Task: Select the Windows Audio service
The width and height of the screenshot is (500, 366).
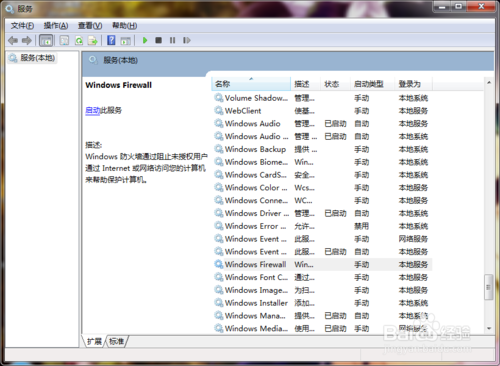Action: (322, 124)
